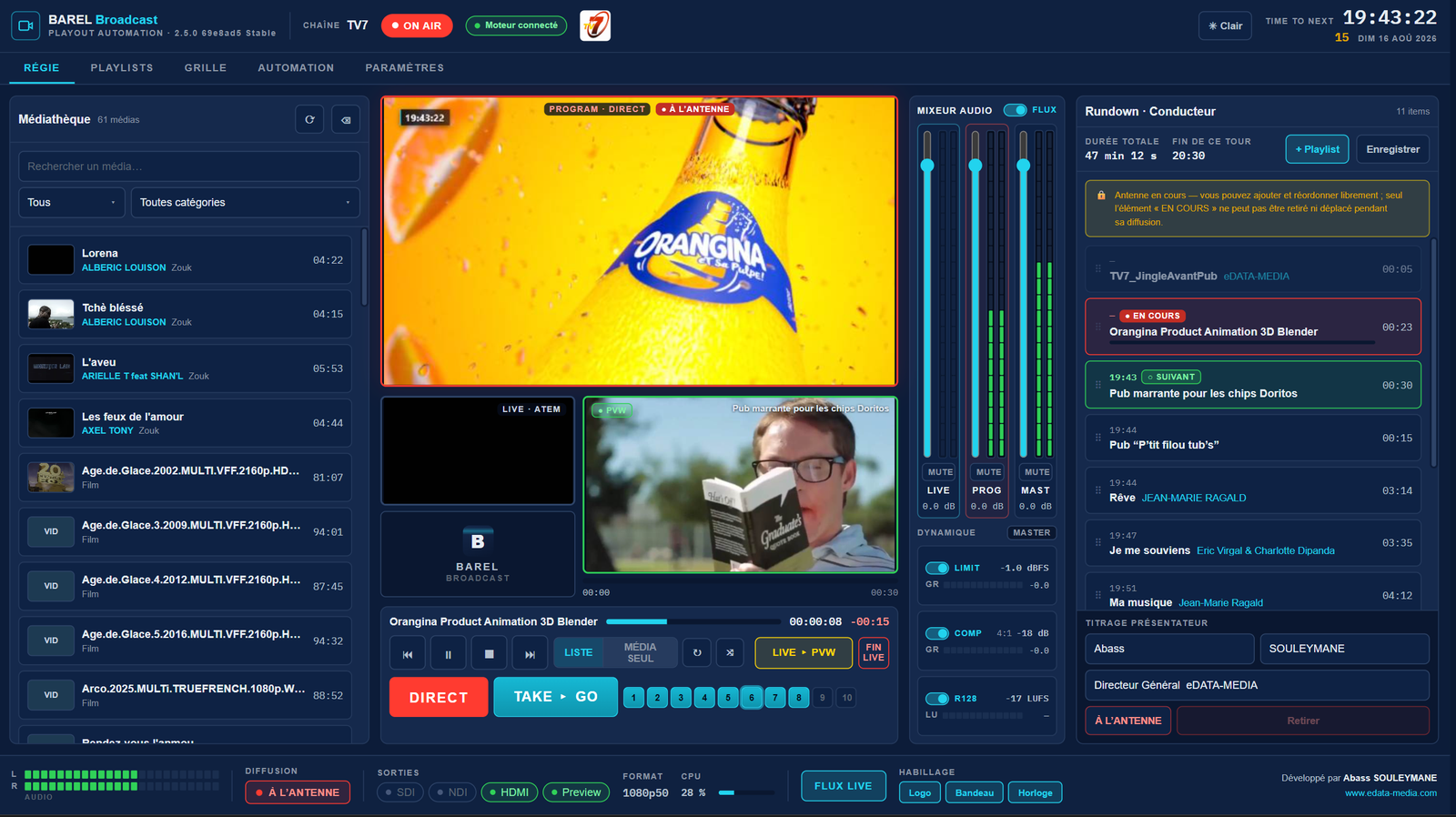Viewport: 1456px width, 817px height.
Task: Click the BAREL Broadcast logo tile
Action: (x=478, y=554)
